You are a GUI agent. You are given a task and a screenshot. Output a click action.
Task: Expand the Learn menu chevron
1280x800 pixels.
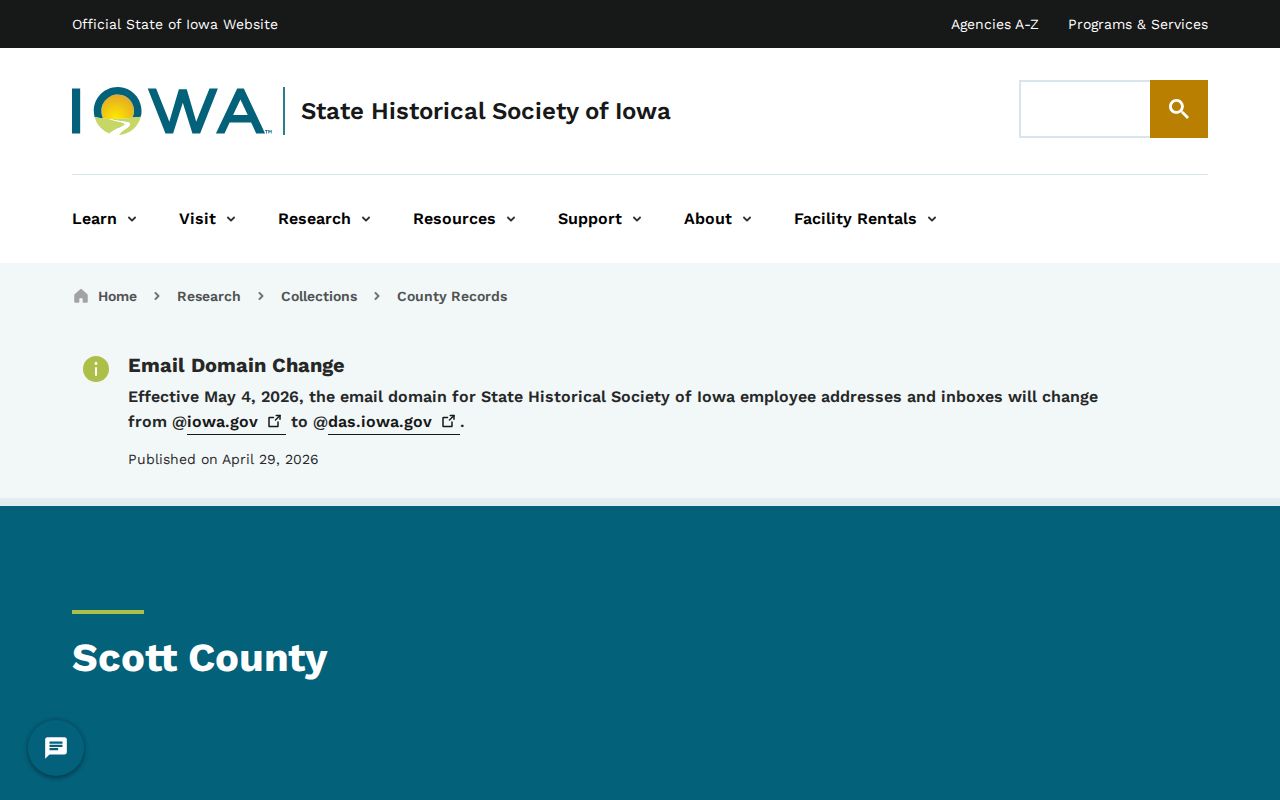click(132, 219)
